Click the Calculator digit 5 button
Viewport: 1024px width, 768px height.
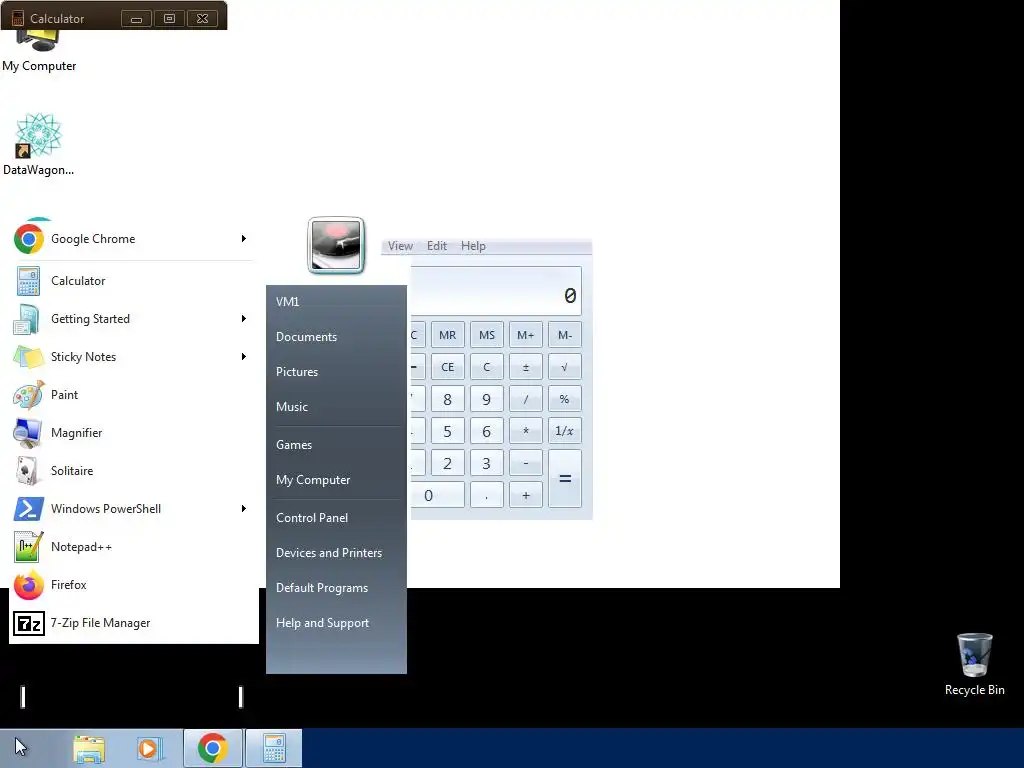(447, 431)
